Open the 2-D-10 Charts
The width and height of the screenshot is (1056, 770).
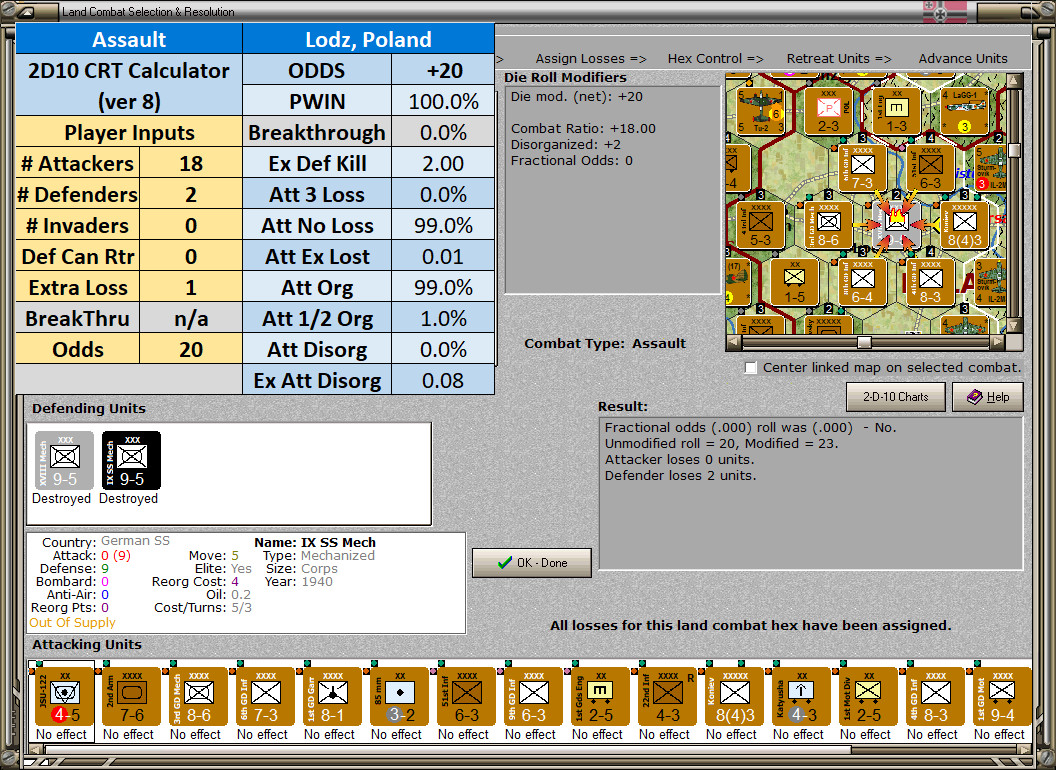pyautogui.click(x=896, y=397)
